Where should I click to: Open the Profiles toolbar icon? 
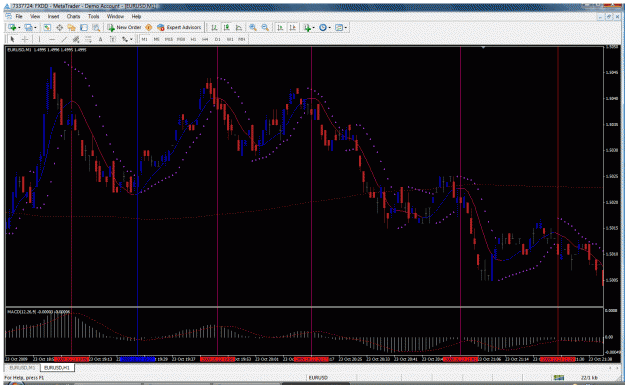tap(28, 27)
